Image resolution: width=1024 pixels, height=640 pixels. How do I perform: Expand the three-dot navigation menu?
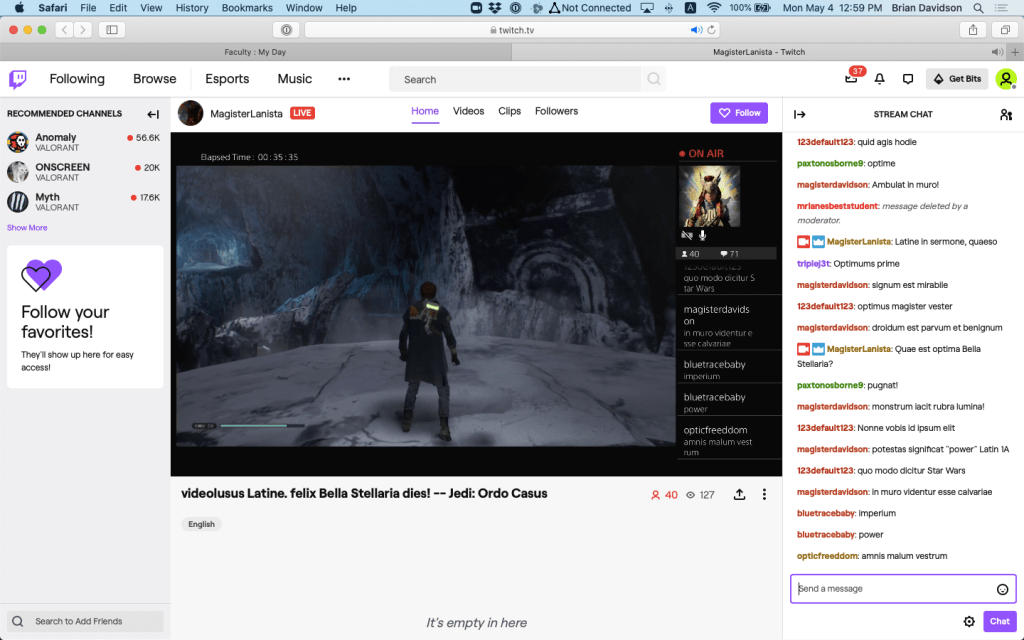coord(344,79)
